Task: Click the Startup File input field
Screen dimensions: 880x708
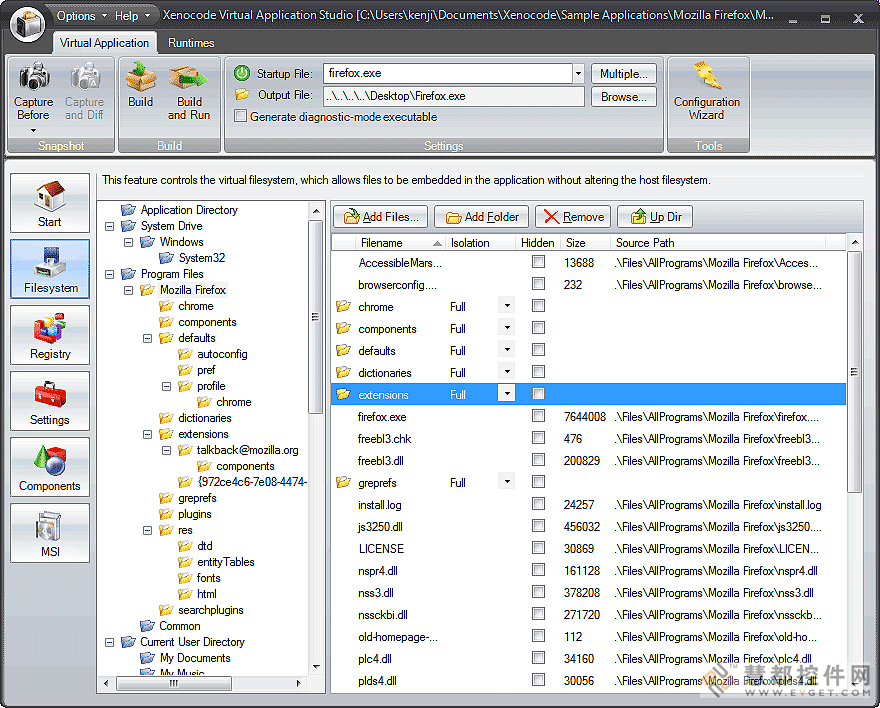Action: 448,73
